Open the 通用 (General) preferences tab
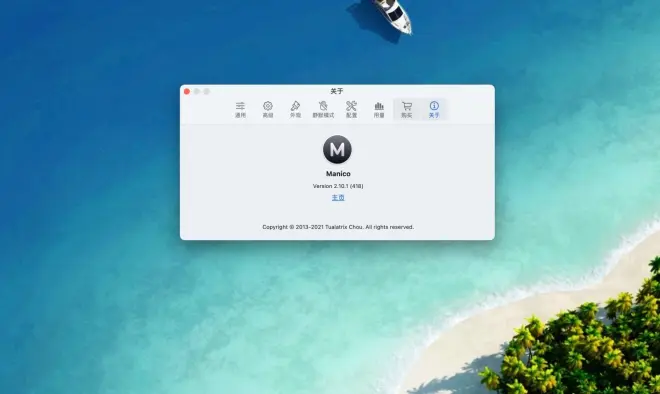Screen dimensions: 660x394 point(240,109)
